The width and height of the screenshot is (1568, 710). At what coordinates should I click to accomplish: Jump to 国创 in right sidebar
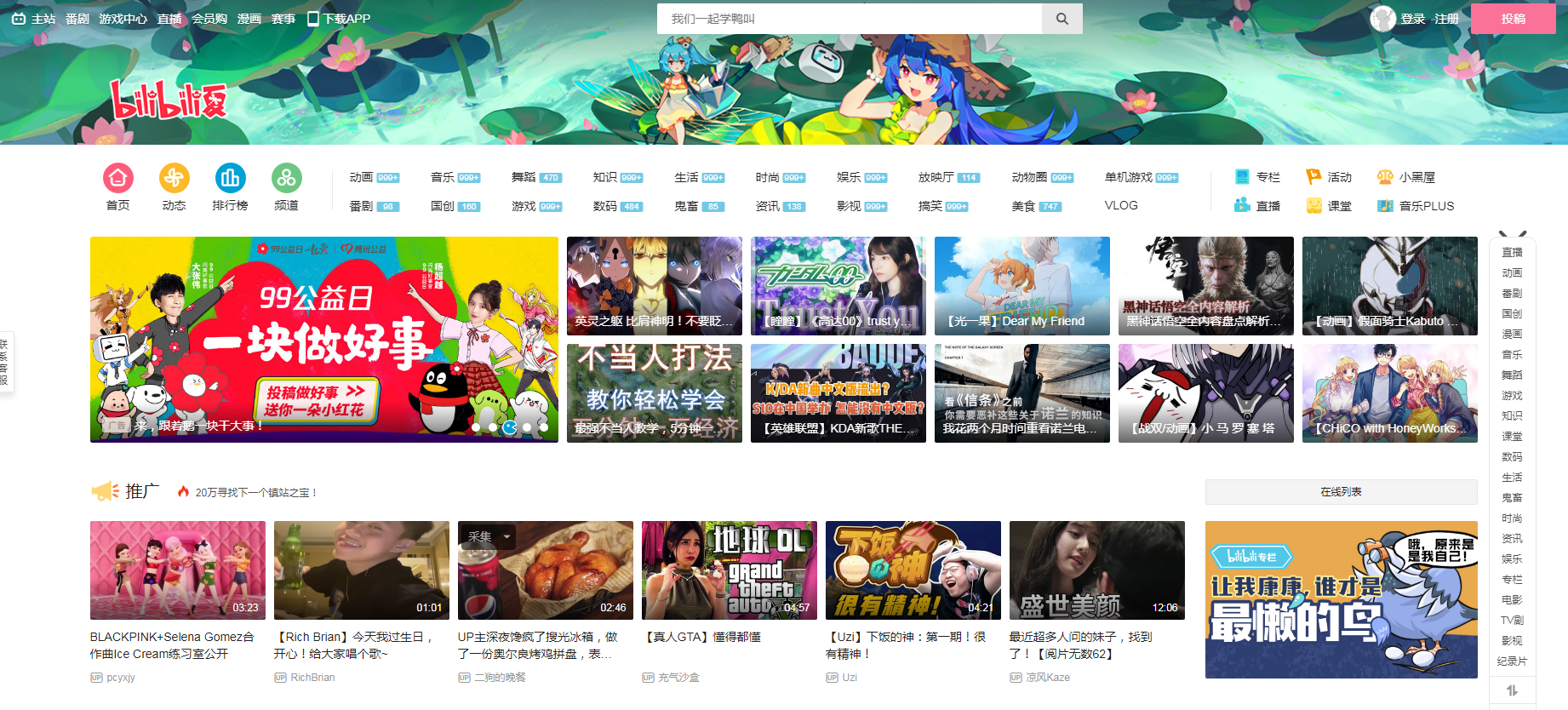(1512, 314)
